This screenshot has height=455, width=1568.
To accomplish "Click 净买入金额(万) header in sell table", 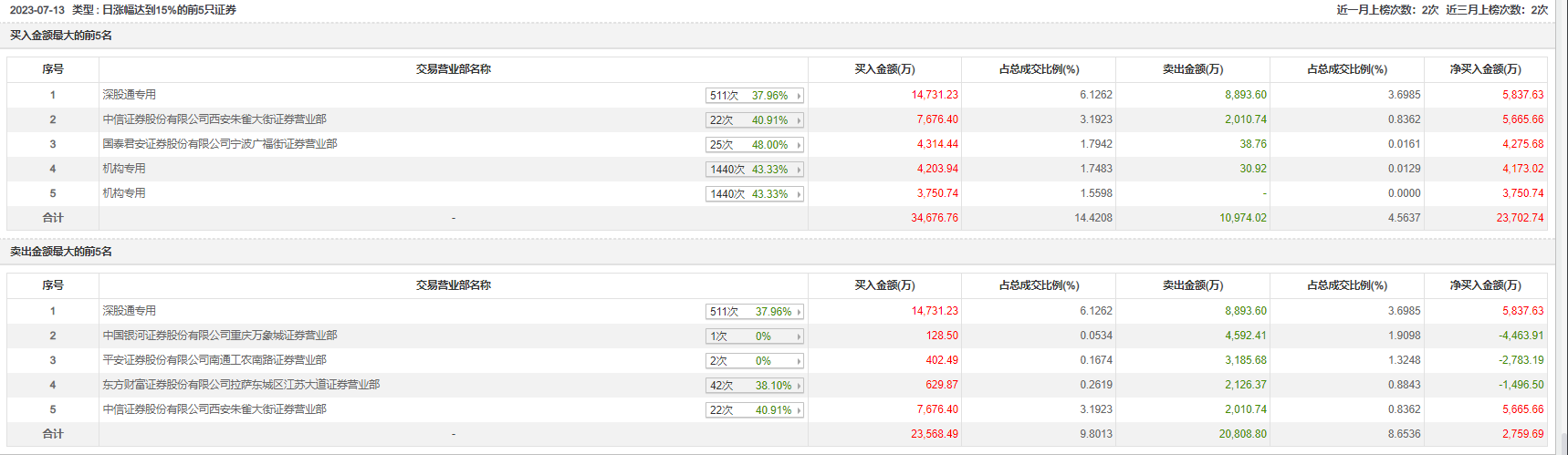I will coord(1485,285).
